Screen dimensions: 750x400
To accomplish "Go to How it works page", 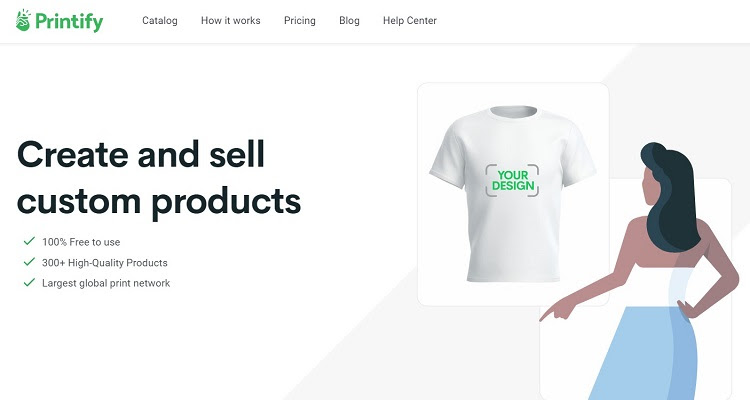I will 231,21.
